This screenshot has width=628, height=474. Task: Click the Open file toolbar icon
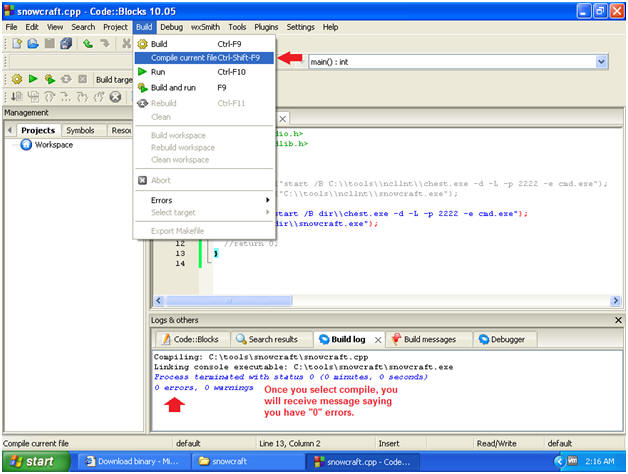click(33, 43)
